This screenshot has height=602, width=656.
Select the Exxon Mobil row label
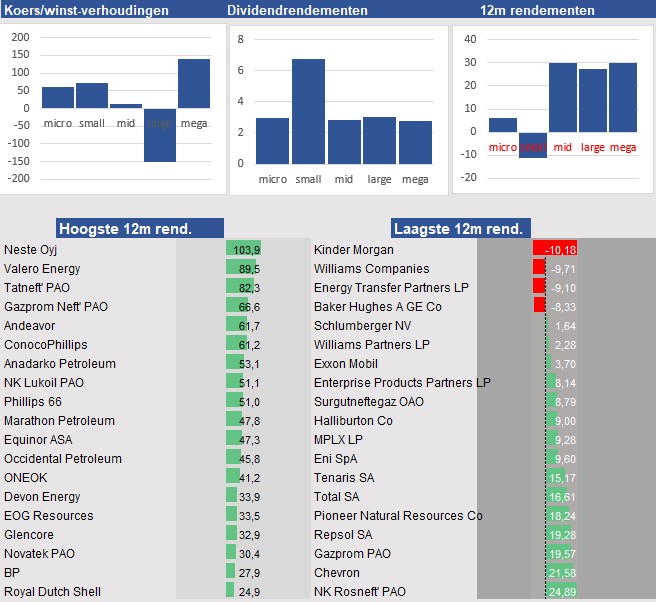(x=346, y=364)
